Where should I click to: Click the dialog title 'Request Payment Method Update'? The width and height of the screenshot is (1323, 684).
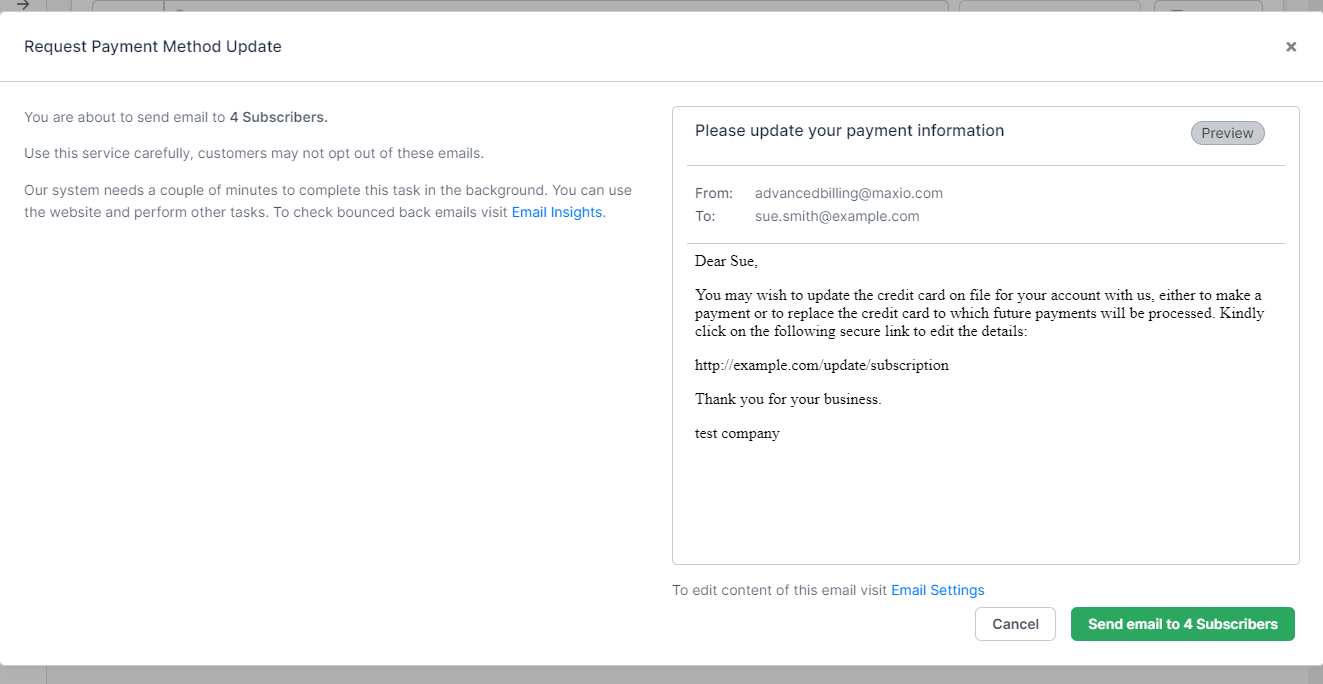point(153,47)
